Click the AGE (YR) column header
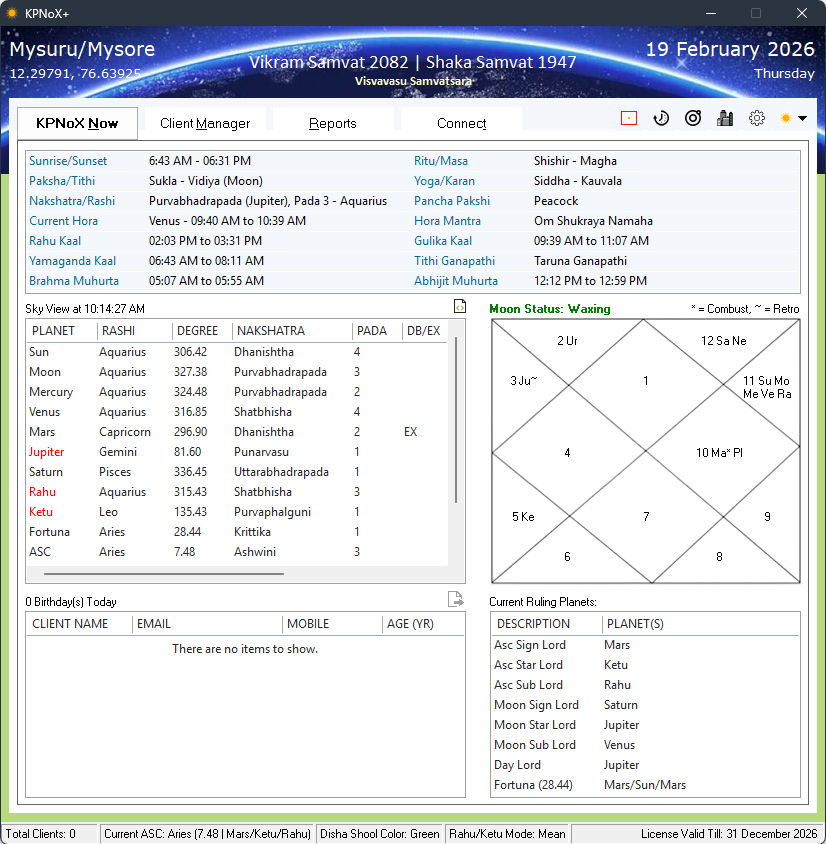The image size is (826, 844). pyautogui.click(x=423, y=623)
